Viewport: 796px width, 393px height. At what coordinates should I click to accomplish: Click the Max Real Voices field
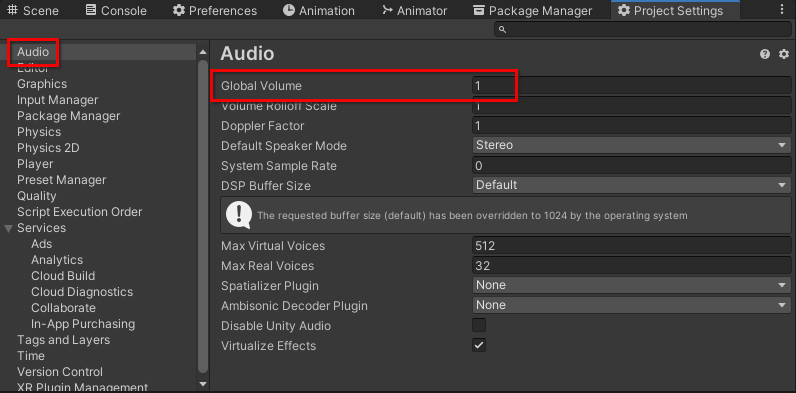pos(631,266)
